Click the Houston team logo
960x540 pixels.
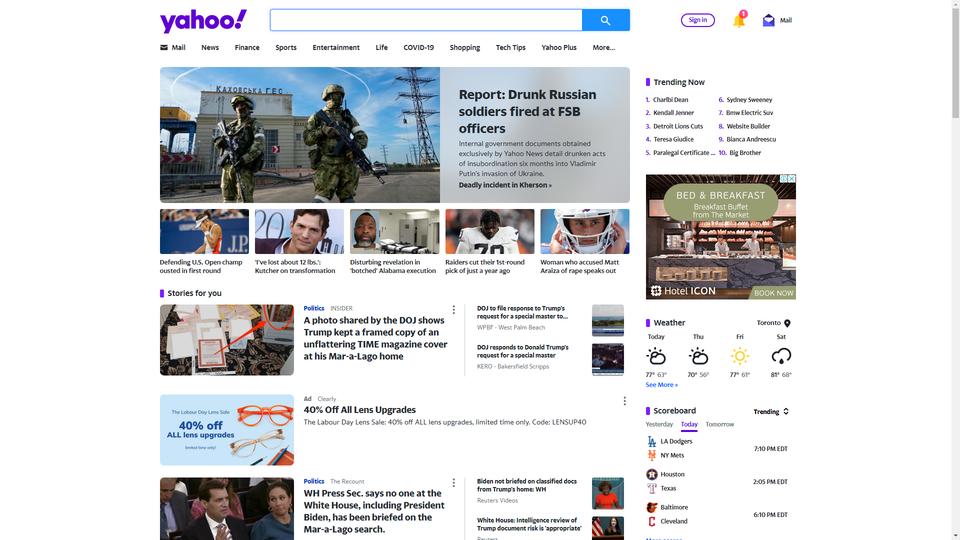(651, 474)
